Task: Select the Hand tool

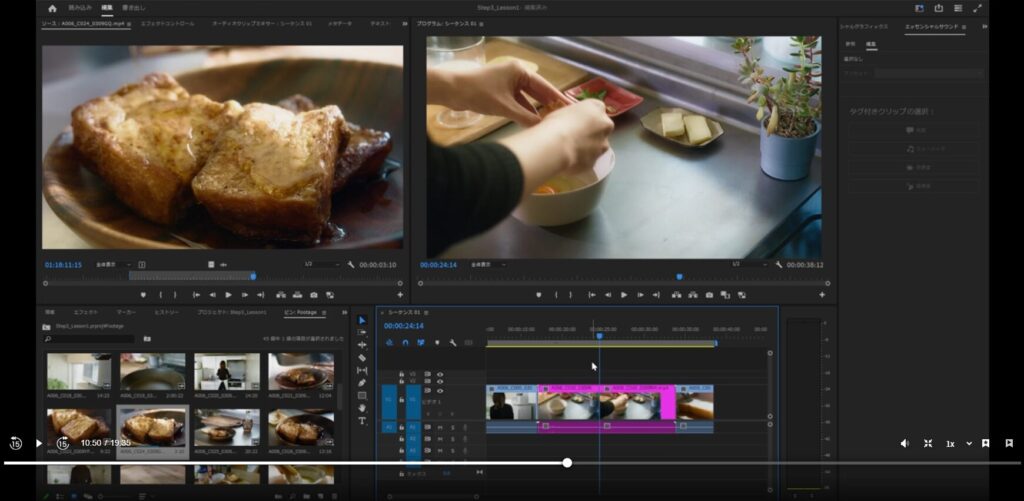Action: tap(362, 408)
